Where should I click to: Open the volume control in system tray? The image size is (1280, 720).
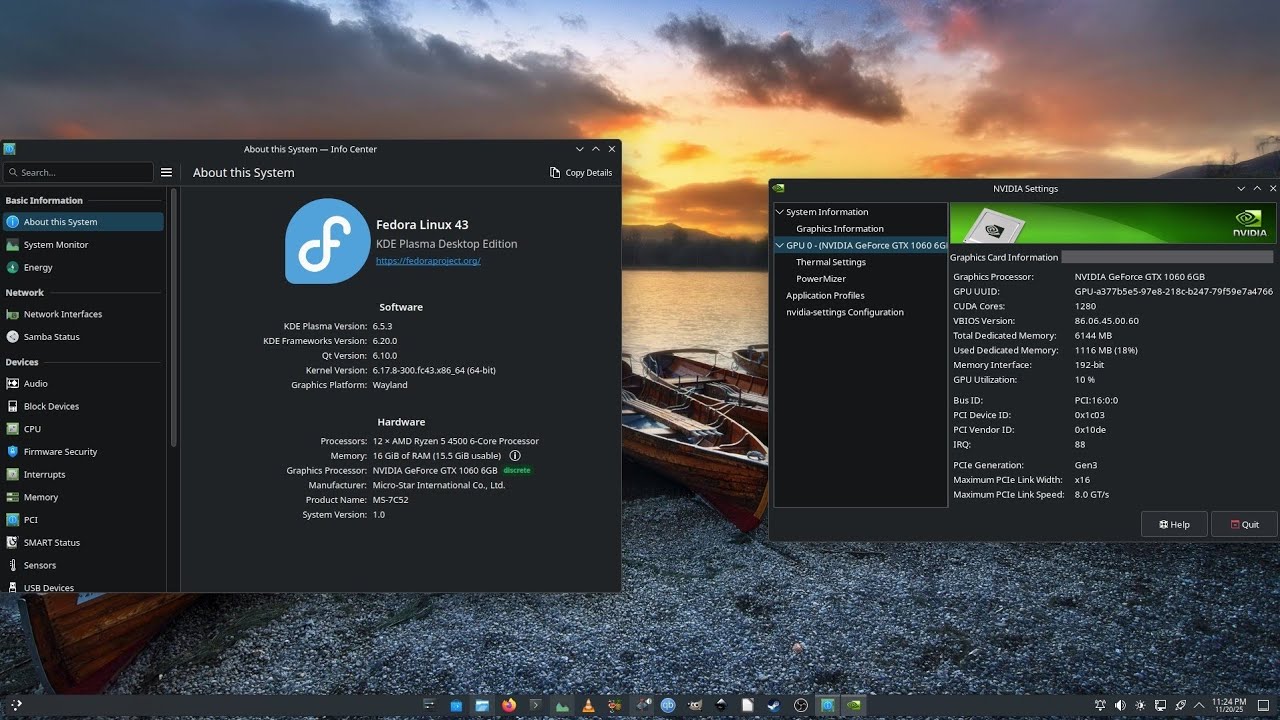[x=1120, y=705]
